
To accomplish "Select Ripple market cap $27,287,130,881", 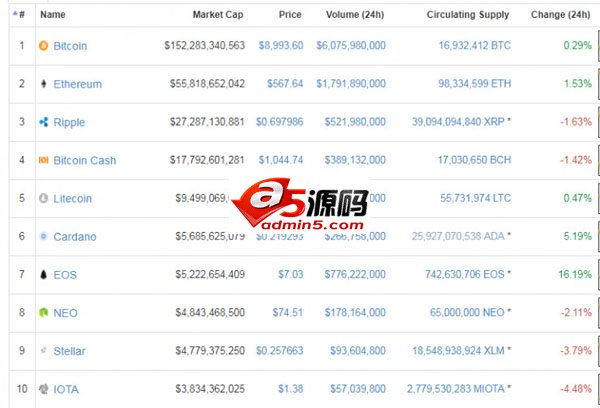I will pyautogui.click(x=207, y=122).
